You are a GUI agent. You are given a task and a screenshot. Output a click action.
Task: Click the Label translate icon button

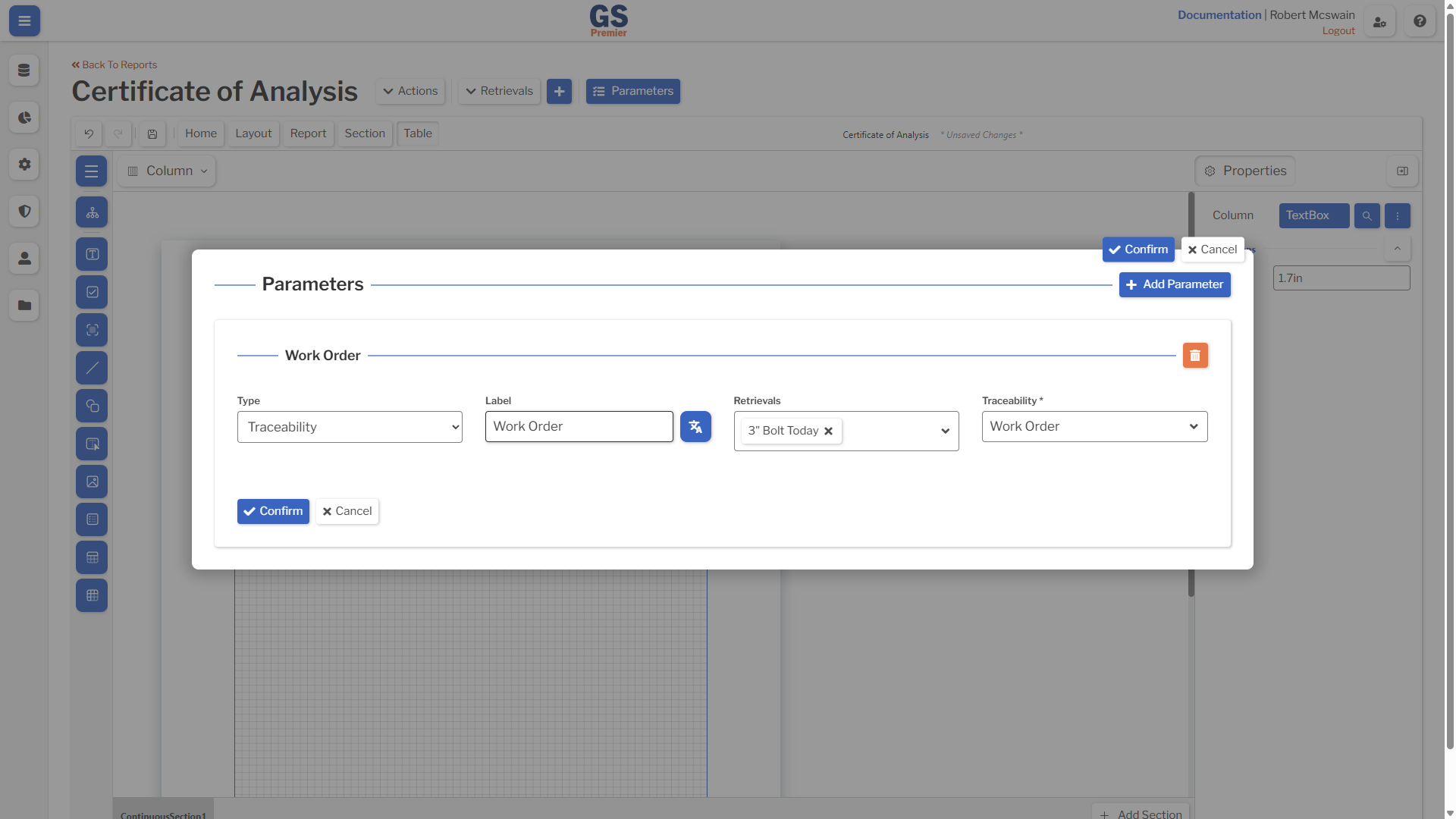pyautogui.click(x=695, y=427)
